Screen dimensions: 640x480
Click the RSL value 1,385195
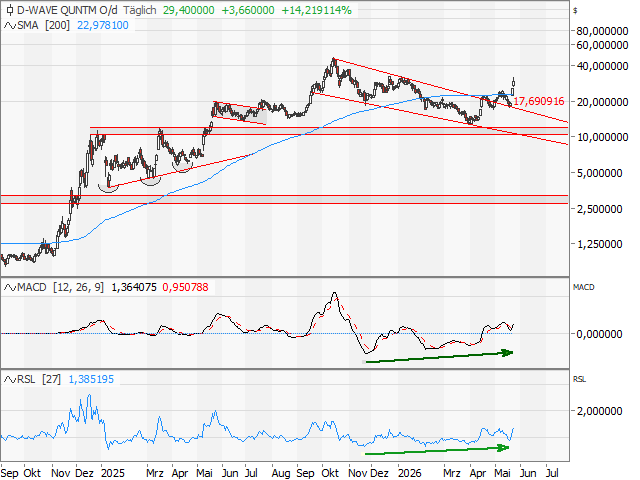point(91,379)
